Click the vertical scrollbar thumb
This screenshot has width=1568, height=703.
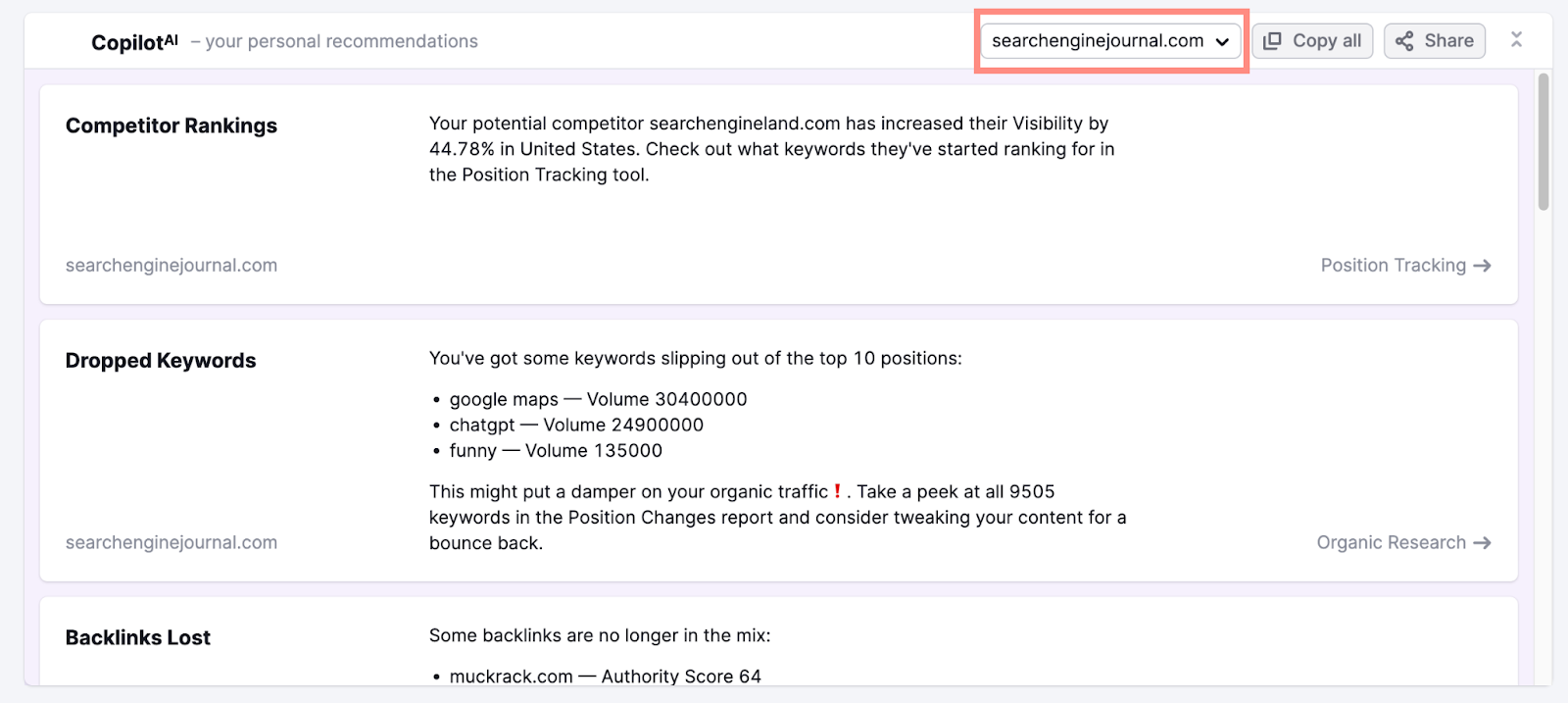1543,142
